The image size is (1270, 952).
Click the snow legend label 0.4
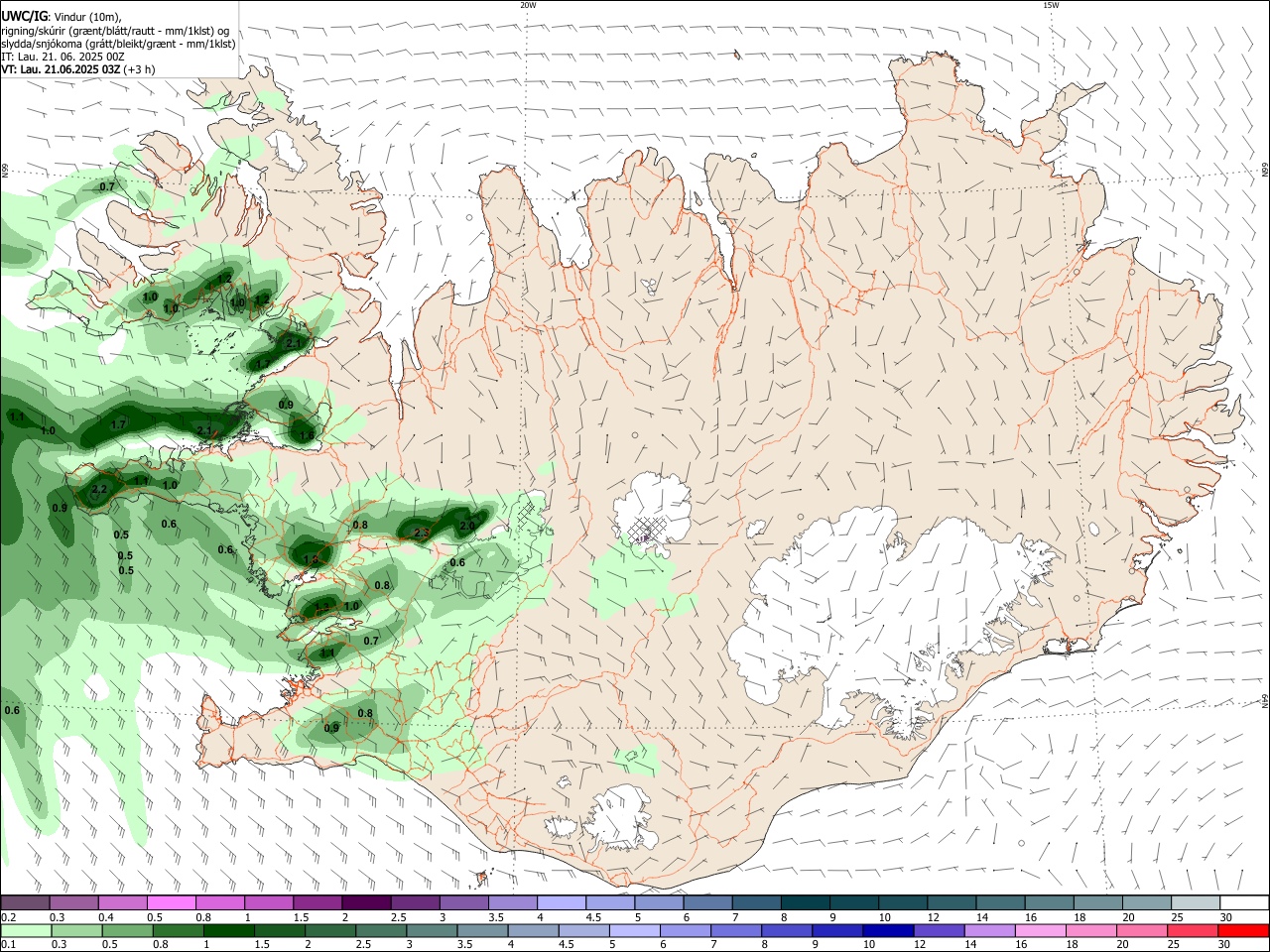point(106,917)
